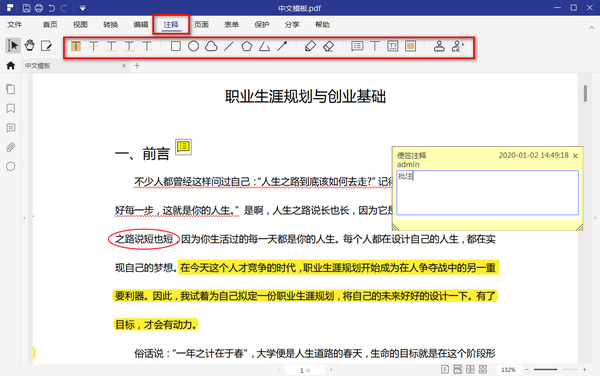Open the attachments side panel

click(11, 147)
